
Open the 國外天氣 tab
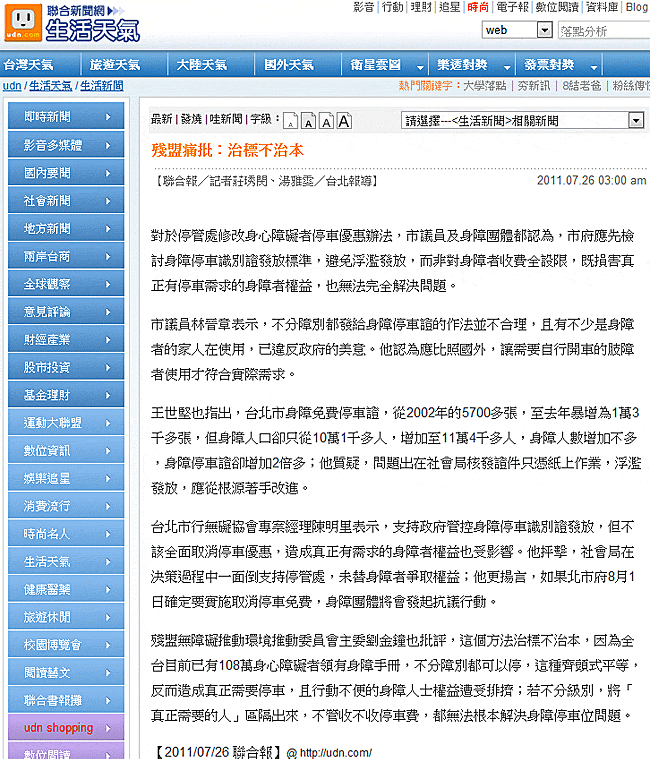(x=289, y=65)
